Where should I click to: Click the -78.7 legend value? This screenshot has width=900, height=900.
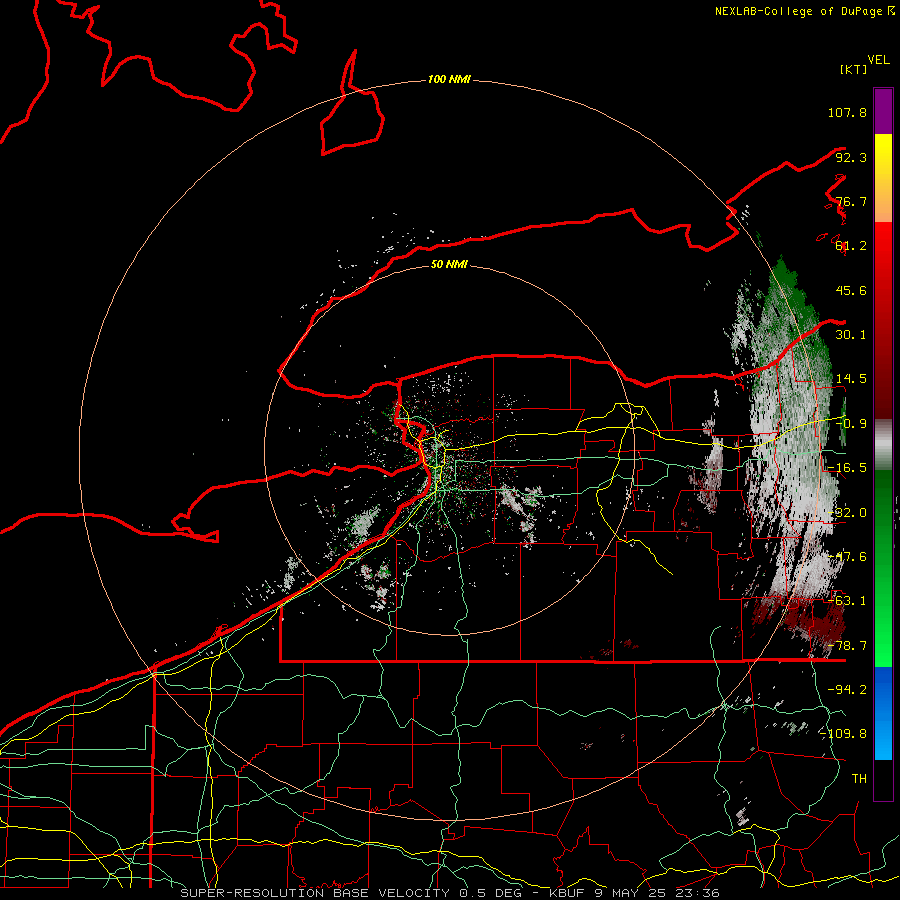point(847,646)
